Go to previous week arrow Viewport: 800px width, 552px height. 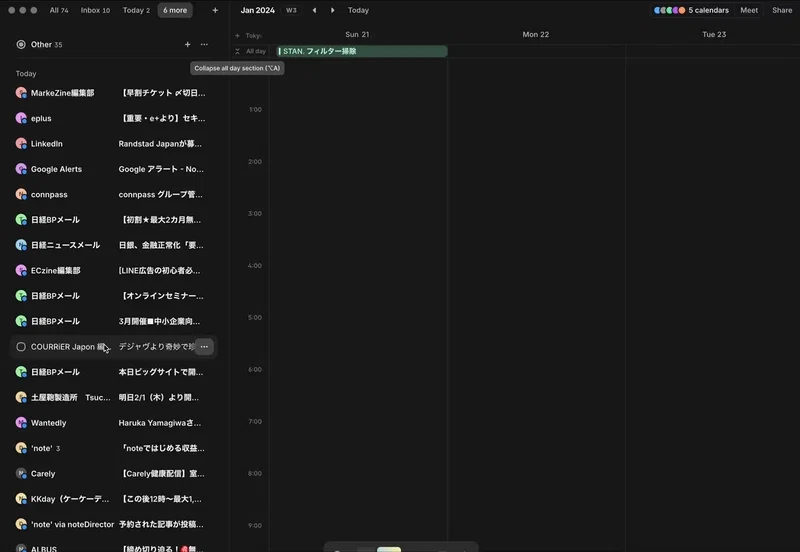point(314,10)
